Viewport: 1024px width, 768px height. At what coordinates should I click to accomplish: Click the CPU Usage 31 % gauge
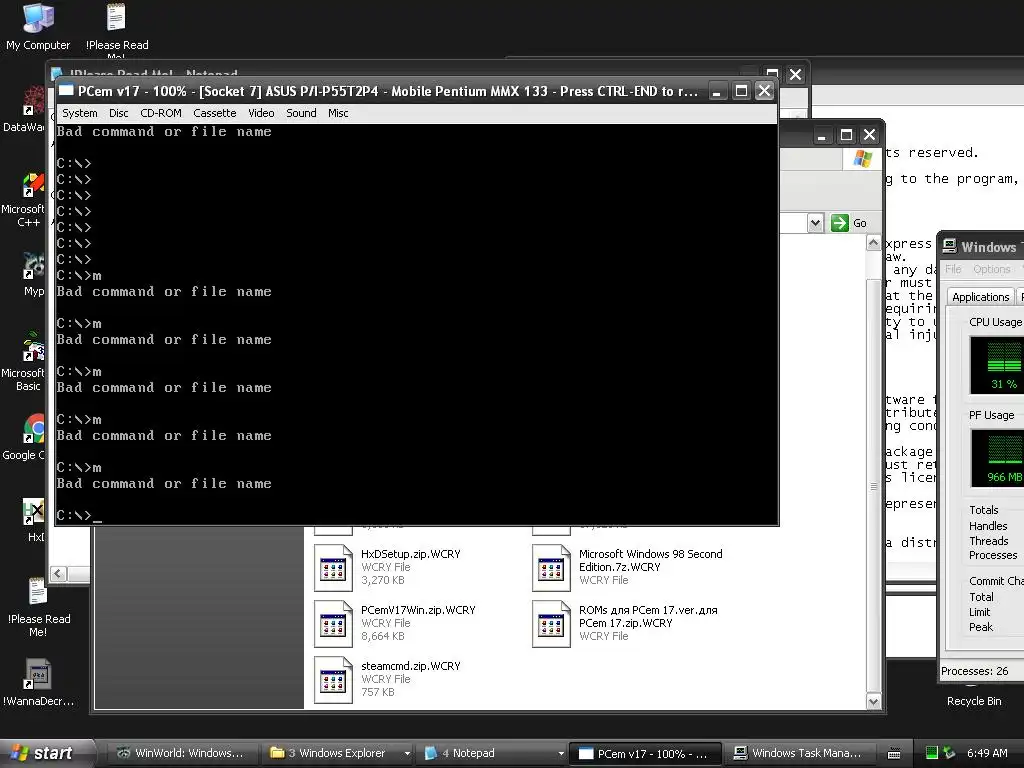[997, 364]
